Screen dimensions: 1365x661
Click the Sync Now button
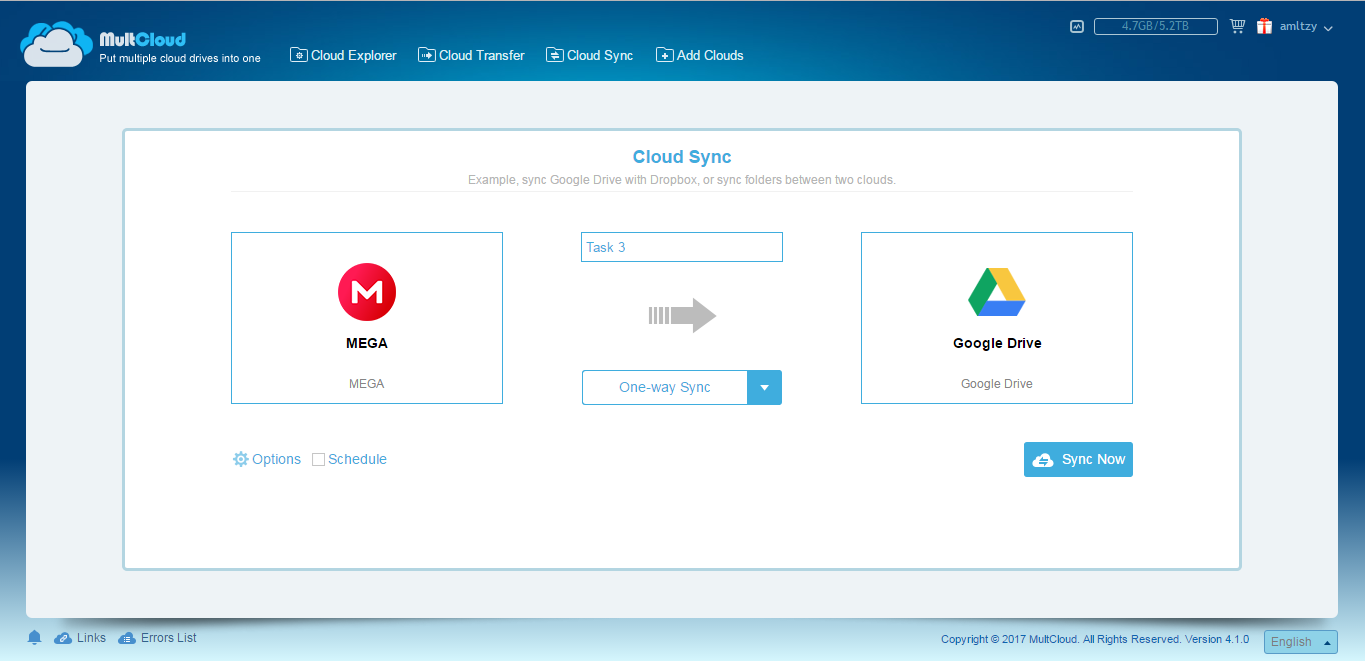1078,459
